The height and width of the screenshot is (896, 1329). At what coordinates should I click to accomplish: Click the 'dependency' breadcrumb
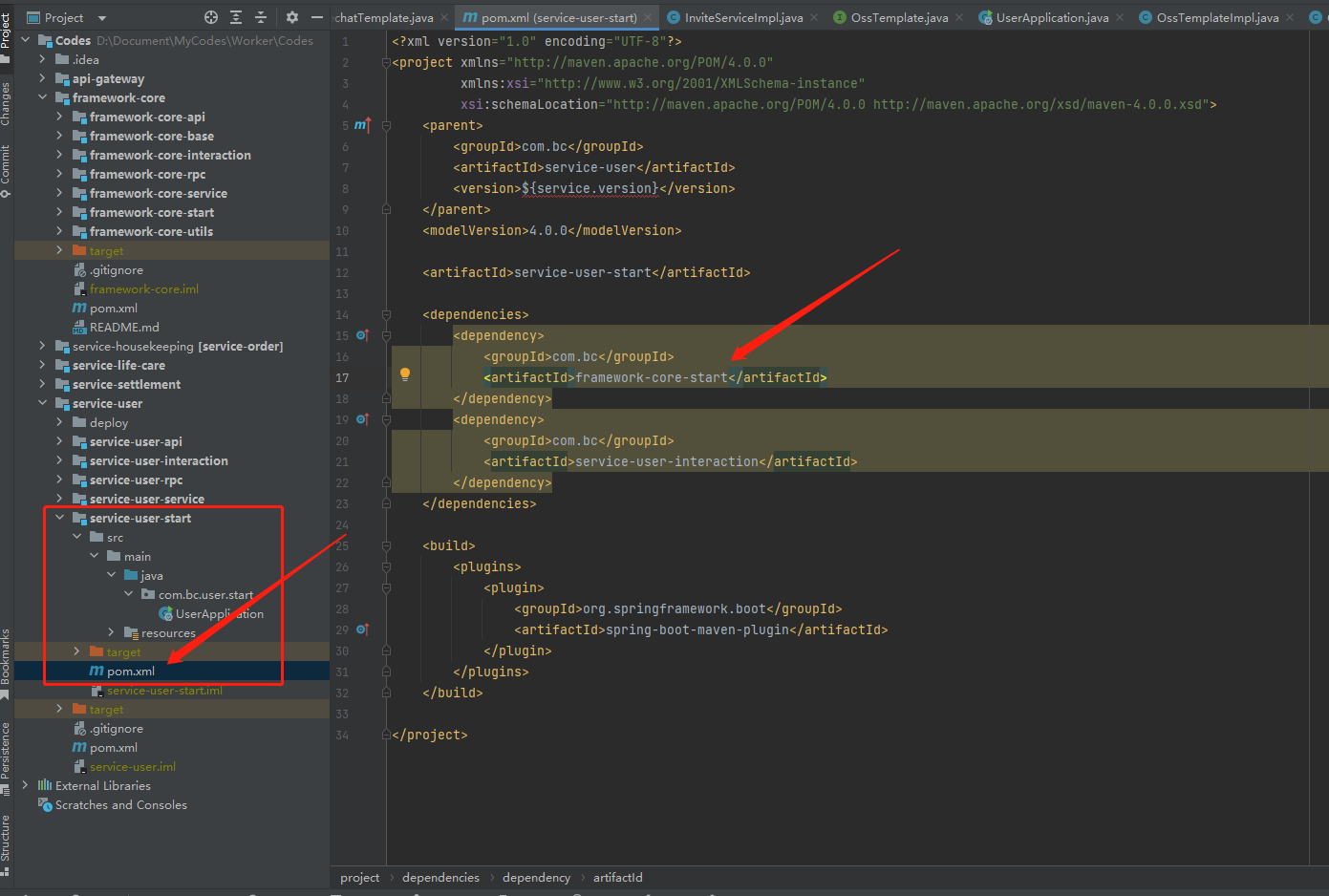click(536, 877)
